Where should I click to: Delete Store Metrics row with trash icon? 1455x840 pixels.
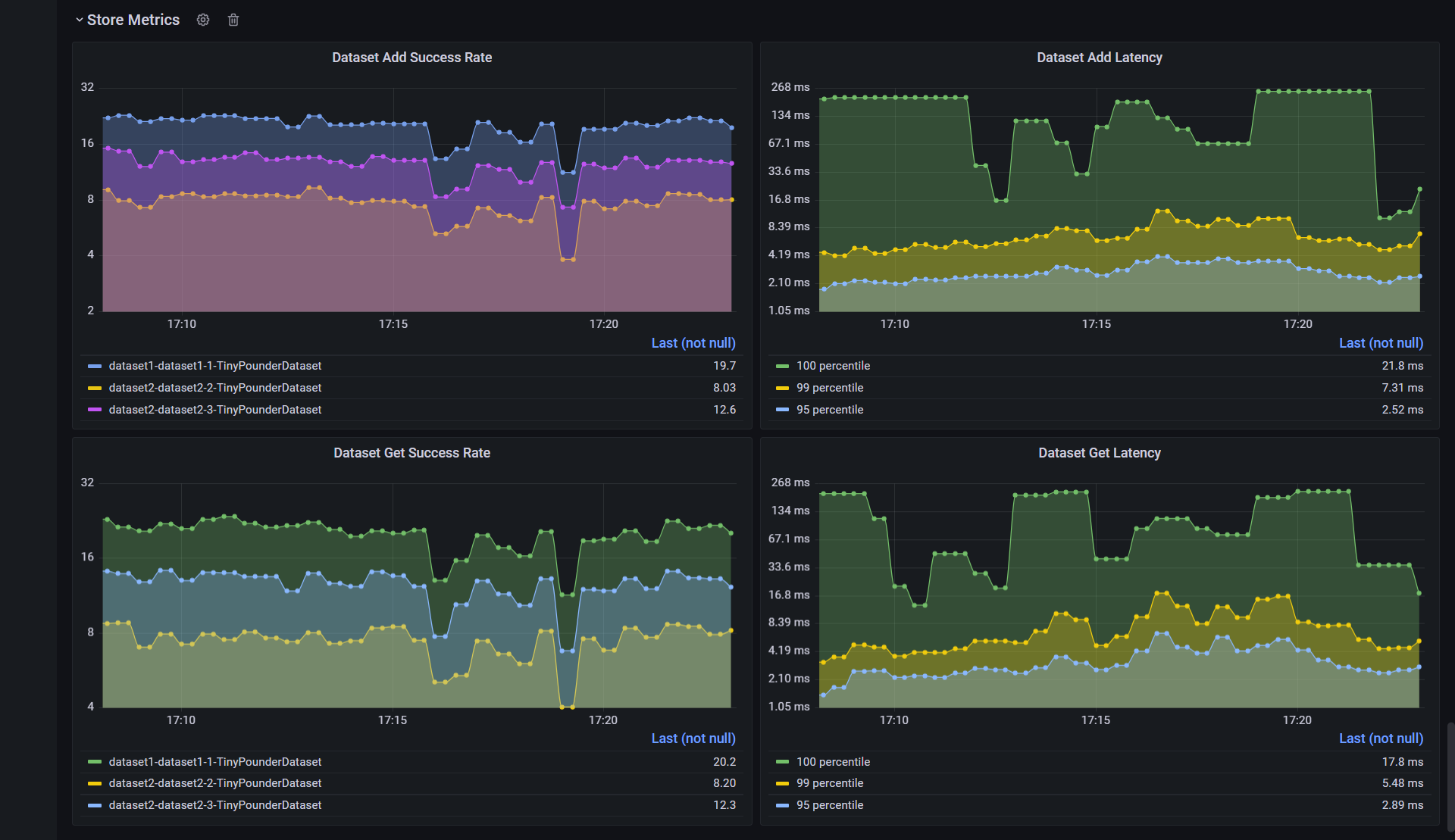(x=233, y=20)
